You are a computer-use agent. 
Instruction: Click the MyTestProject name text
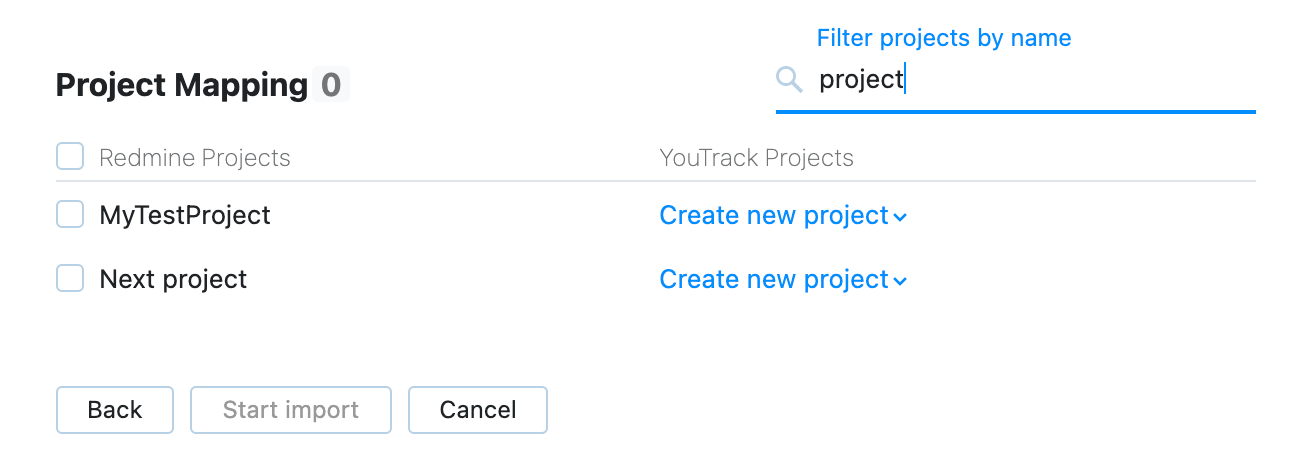click(185, 215)
